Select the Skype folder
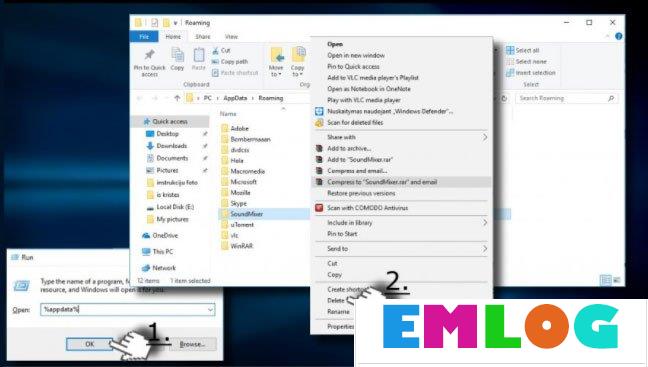The width and height of the screenshot is (648, 367). click(x=238, y=203)
